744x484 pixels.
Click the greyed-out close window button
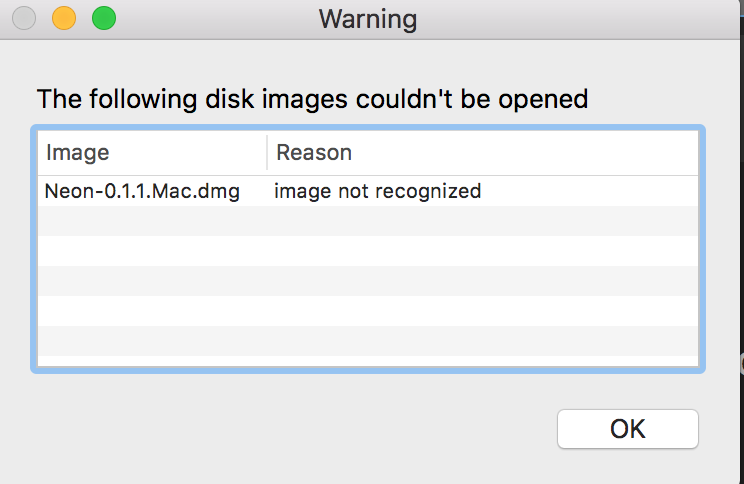(24, 18)
